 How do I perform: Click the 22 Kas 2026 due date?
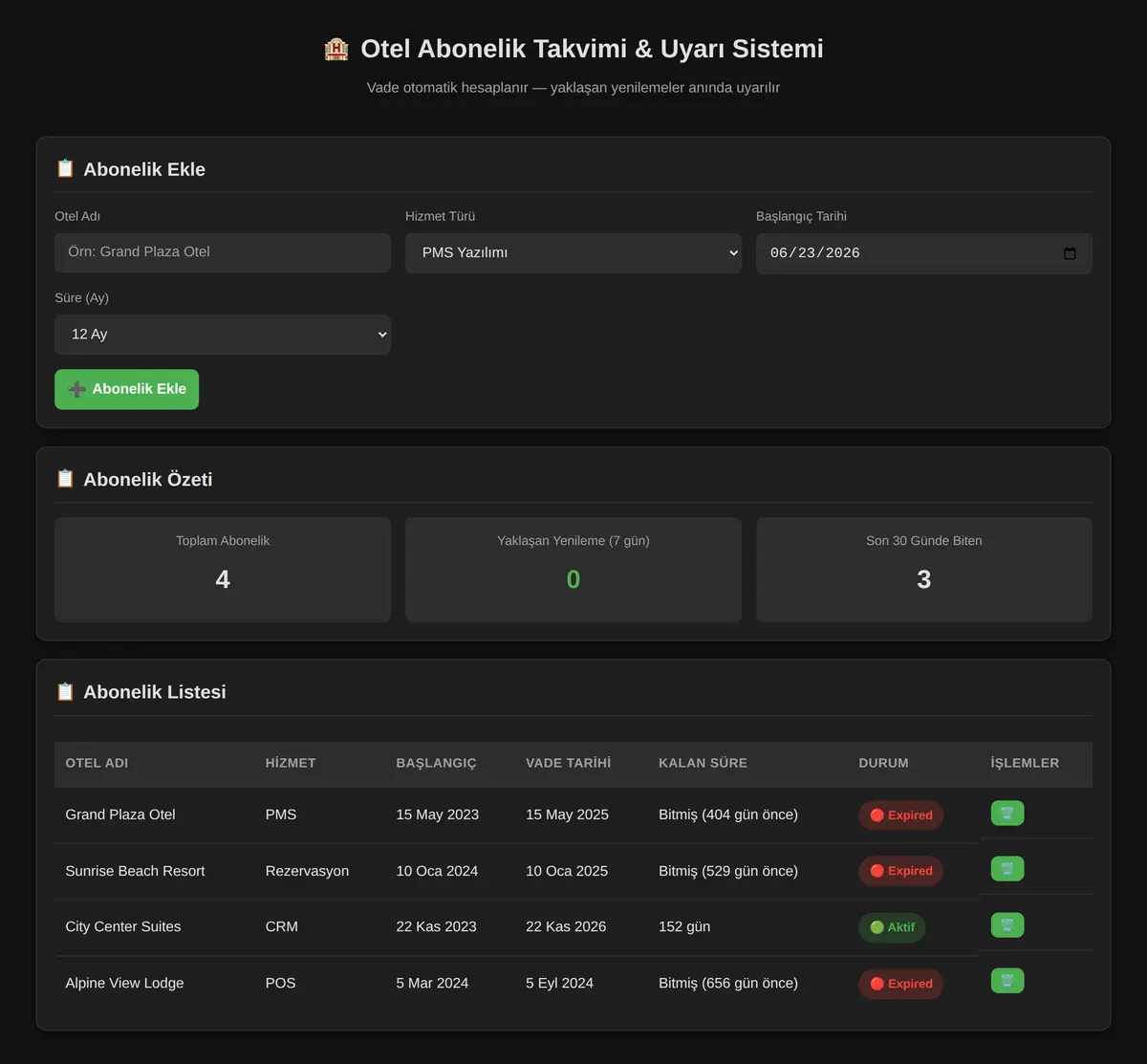(566, 926)
